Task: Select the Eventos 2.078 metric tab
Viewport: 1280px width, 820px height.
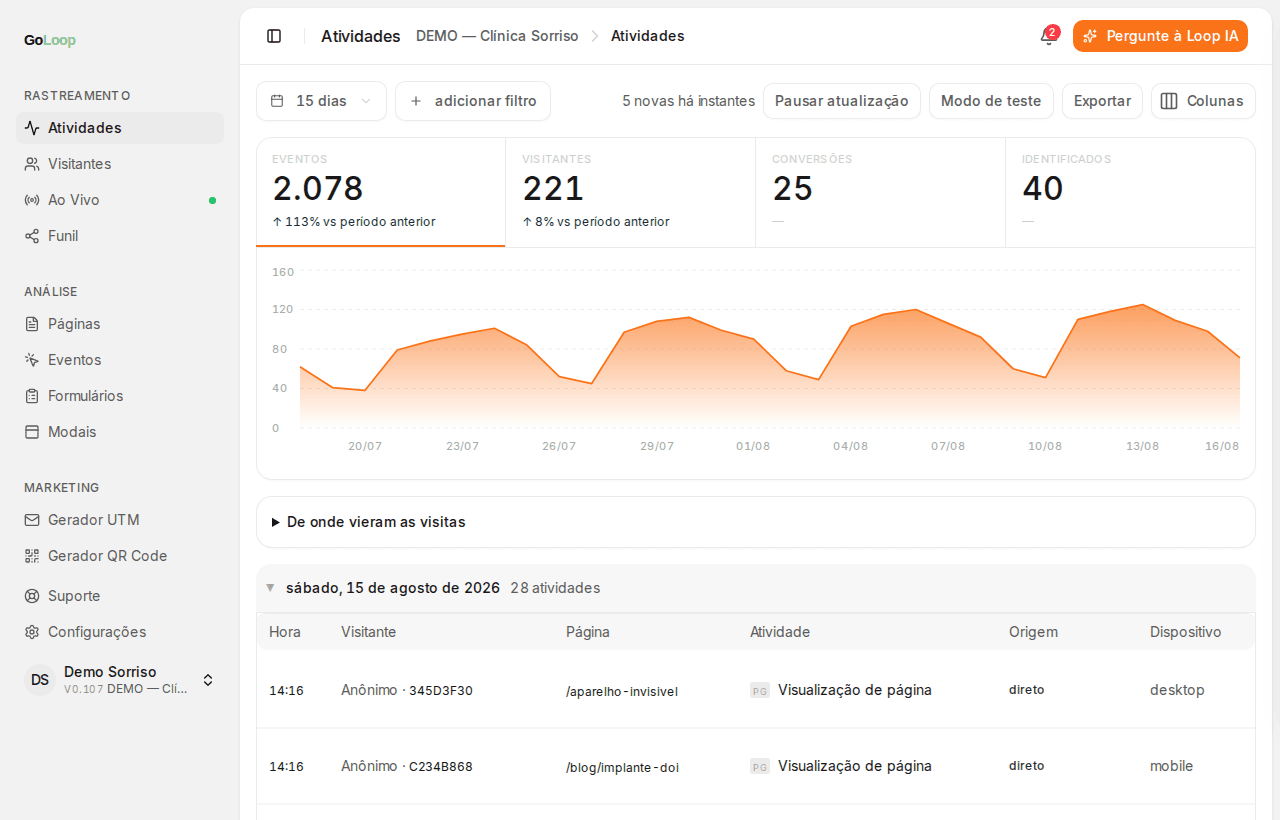Action: click(x=381, y=192)
